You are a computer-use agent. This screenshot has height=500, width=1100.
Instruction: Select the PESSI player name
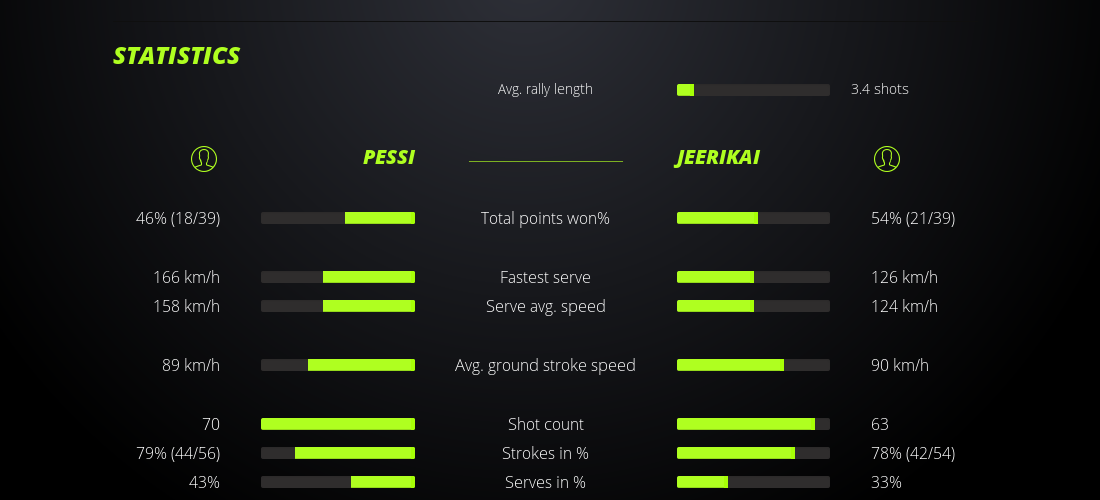tap(388, 158)
